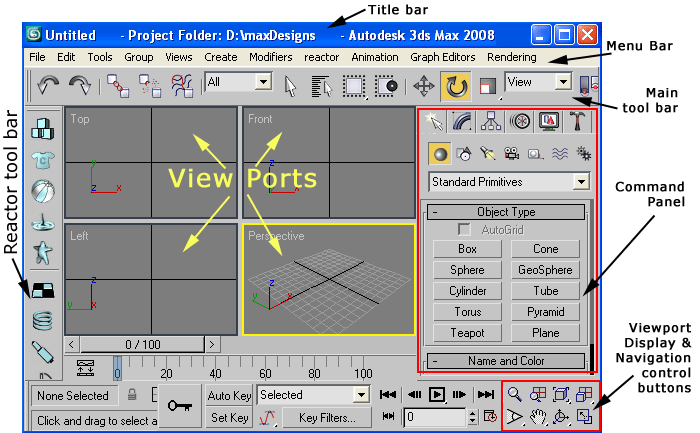Click the reactor Cloth Collection shirt icon
Viewport: 700px width, 433px height.
pyautogui.click(x=43, y=160)
